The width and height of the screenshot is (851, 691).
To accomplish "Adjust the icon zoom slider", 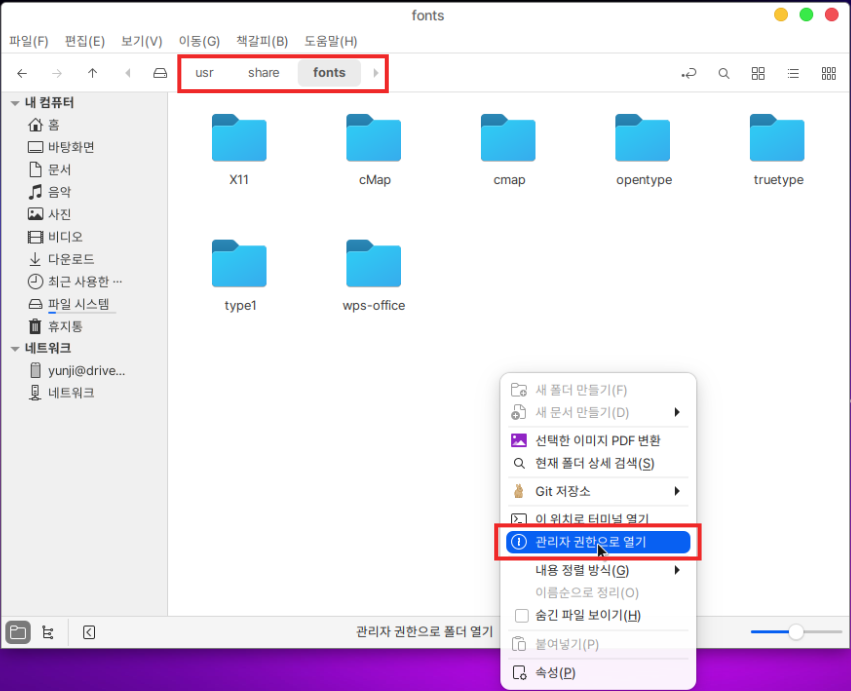I will 796,632.
